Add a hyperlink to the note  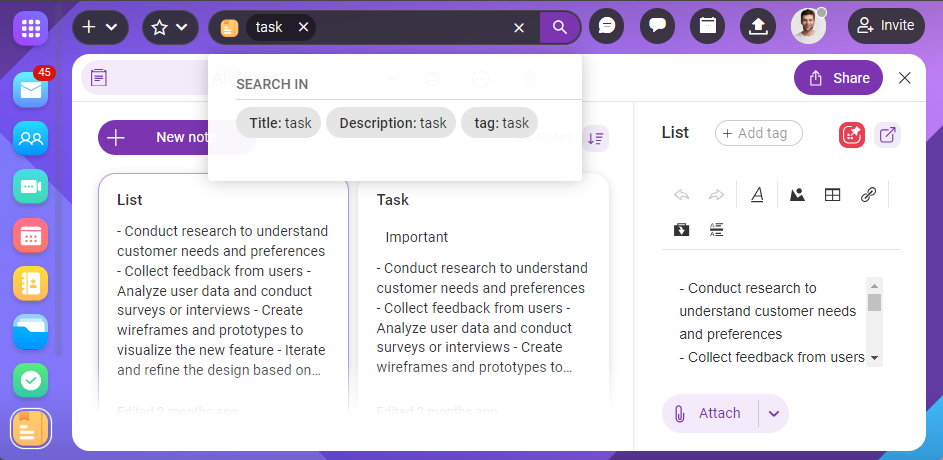pos(868,195)
